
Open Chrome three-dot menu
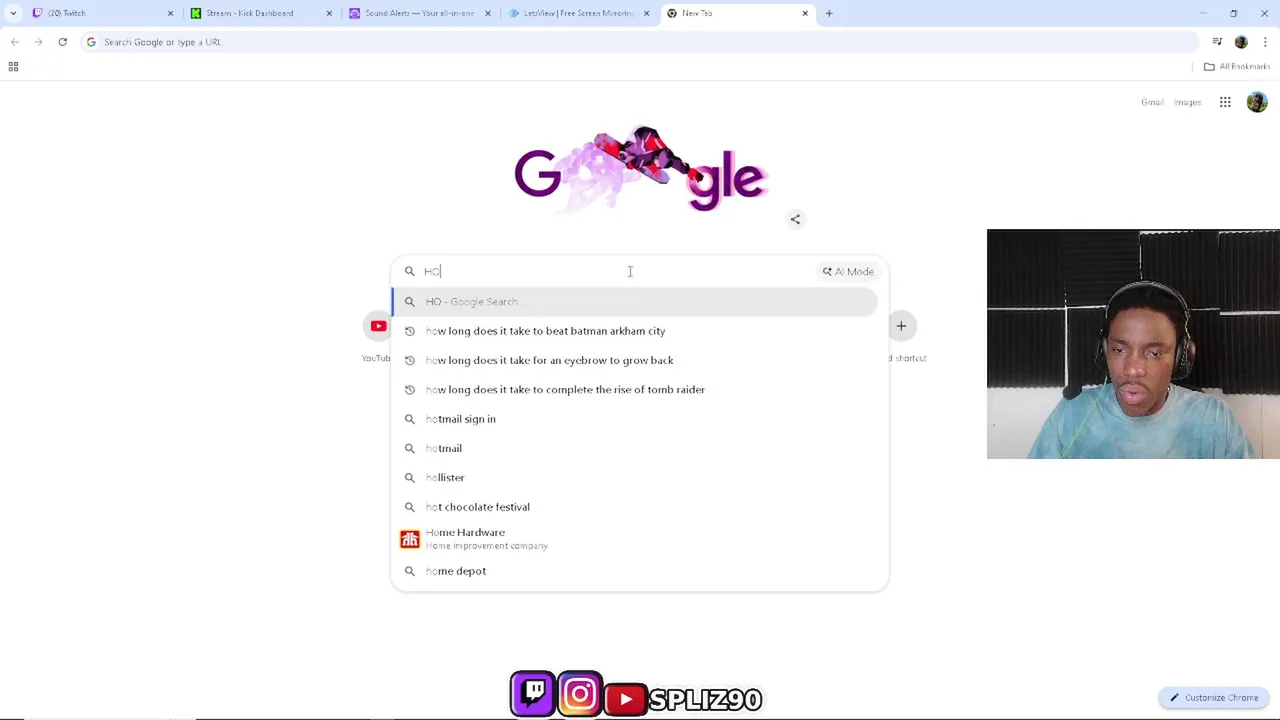coord(1265,42)
